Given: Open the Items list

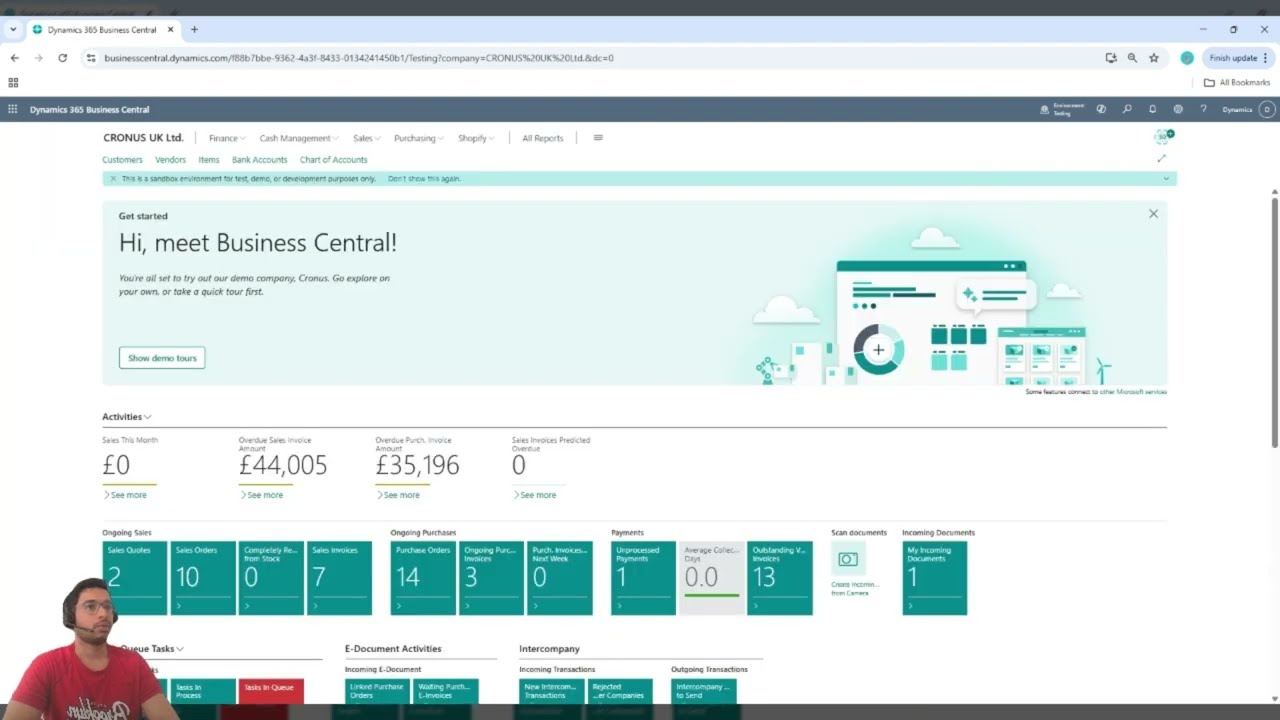Looking at the screenshot, I should 208,159.
